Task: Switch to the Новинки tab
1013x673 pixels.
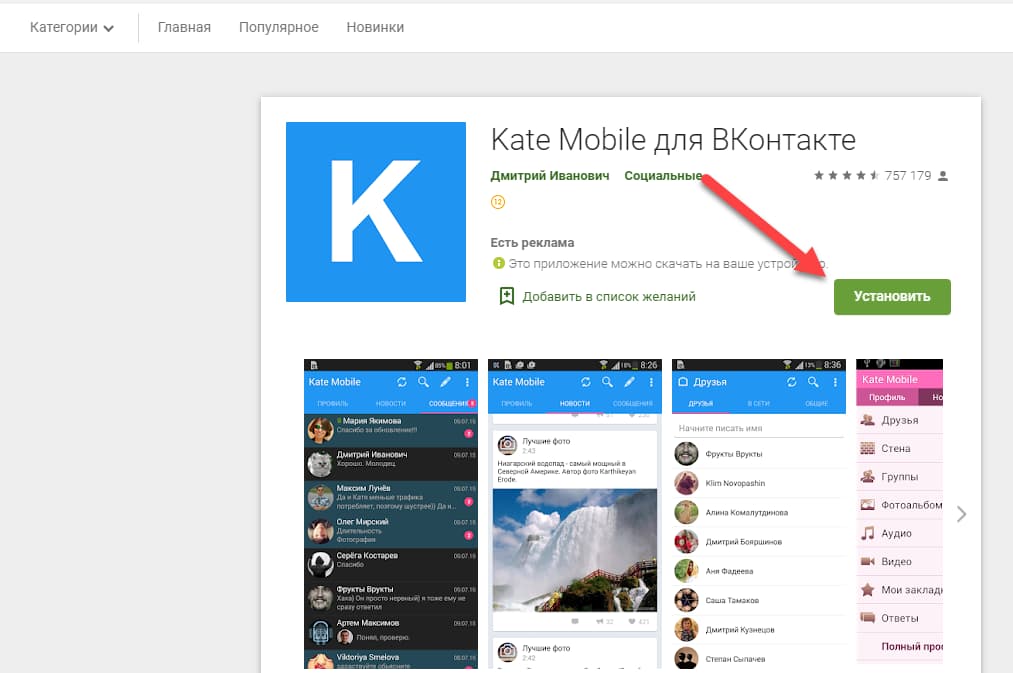Action: point(375,27)
